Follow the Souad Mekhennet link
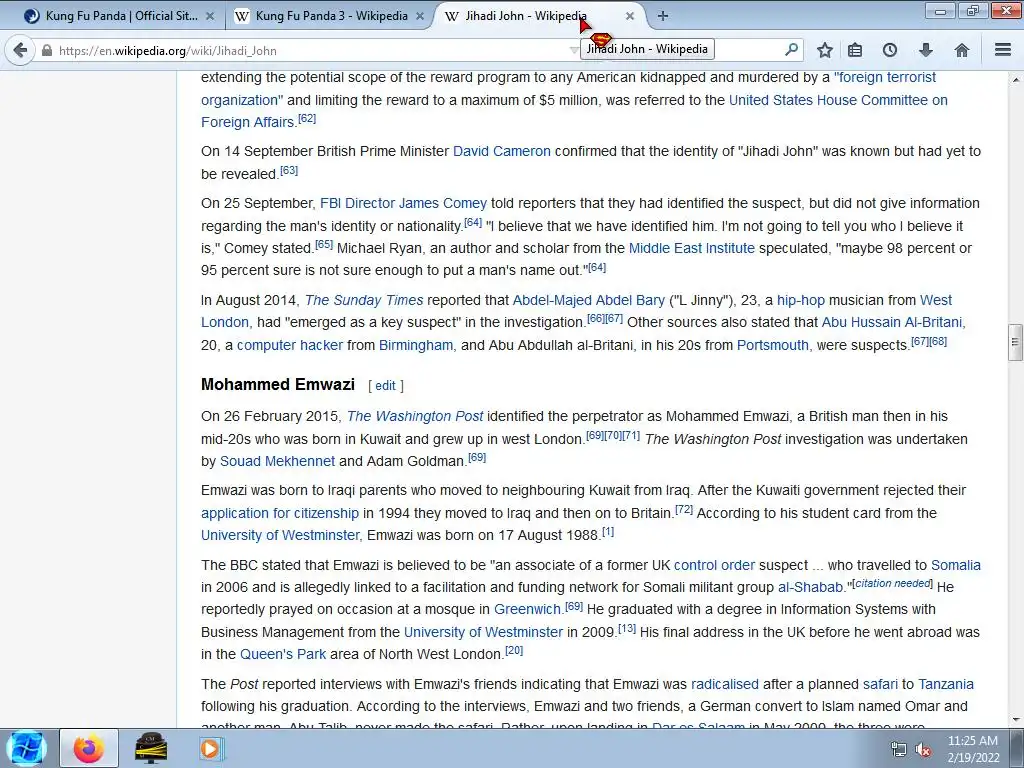The image size is (1024, 768). click(277, 461)
